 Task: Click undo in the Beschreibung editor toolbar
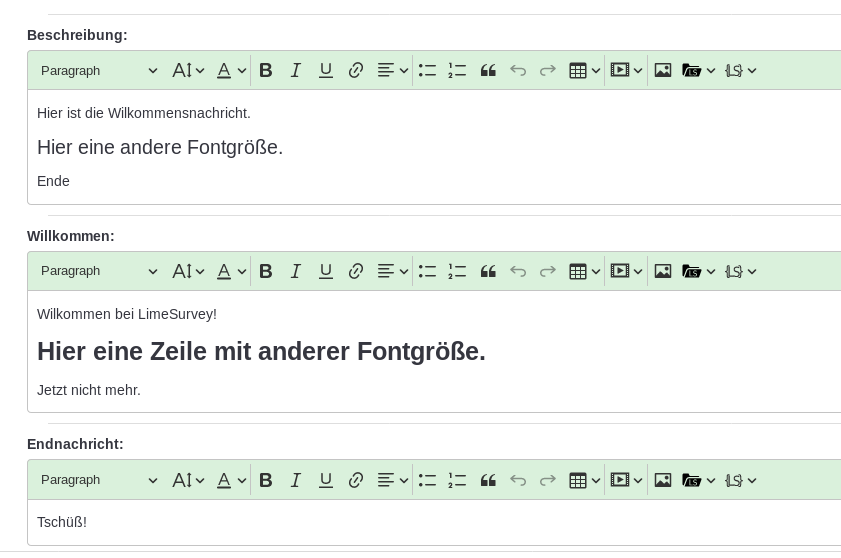pos(518,70)
